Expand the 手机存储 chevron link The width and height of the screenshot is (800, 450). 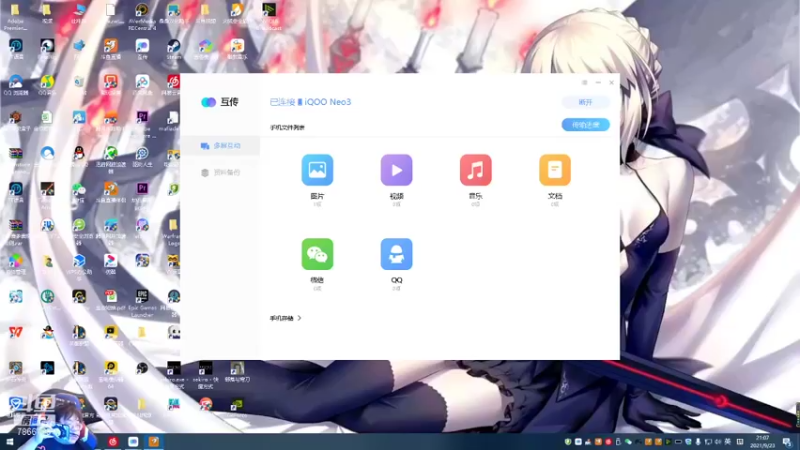coord(285,318)
